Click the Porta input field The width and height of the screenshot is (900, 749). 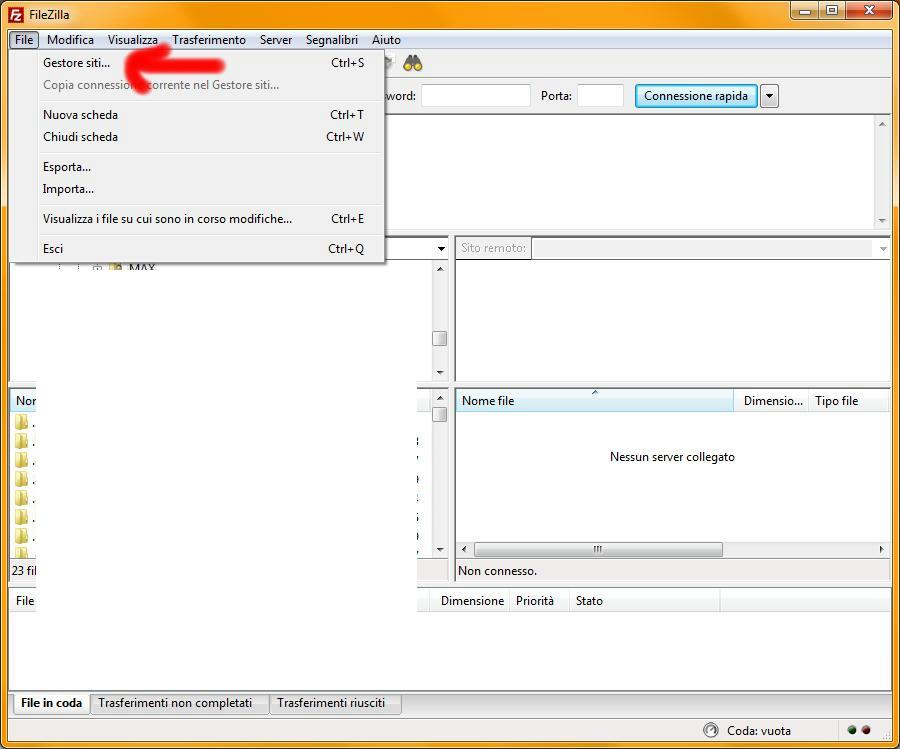[x=600, y=96]
